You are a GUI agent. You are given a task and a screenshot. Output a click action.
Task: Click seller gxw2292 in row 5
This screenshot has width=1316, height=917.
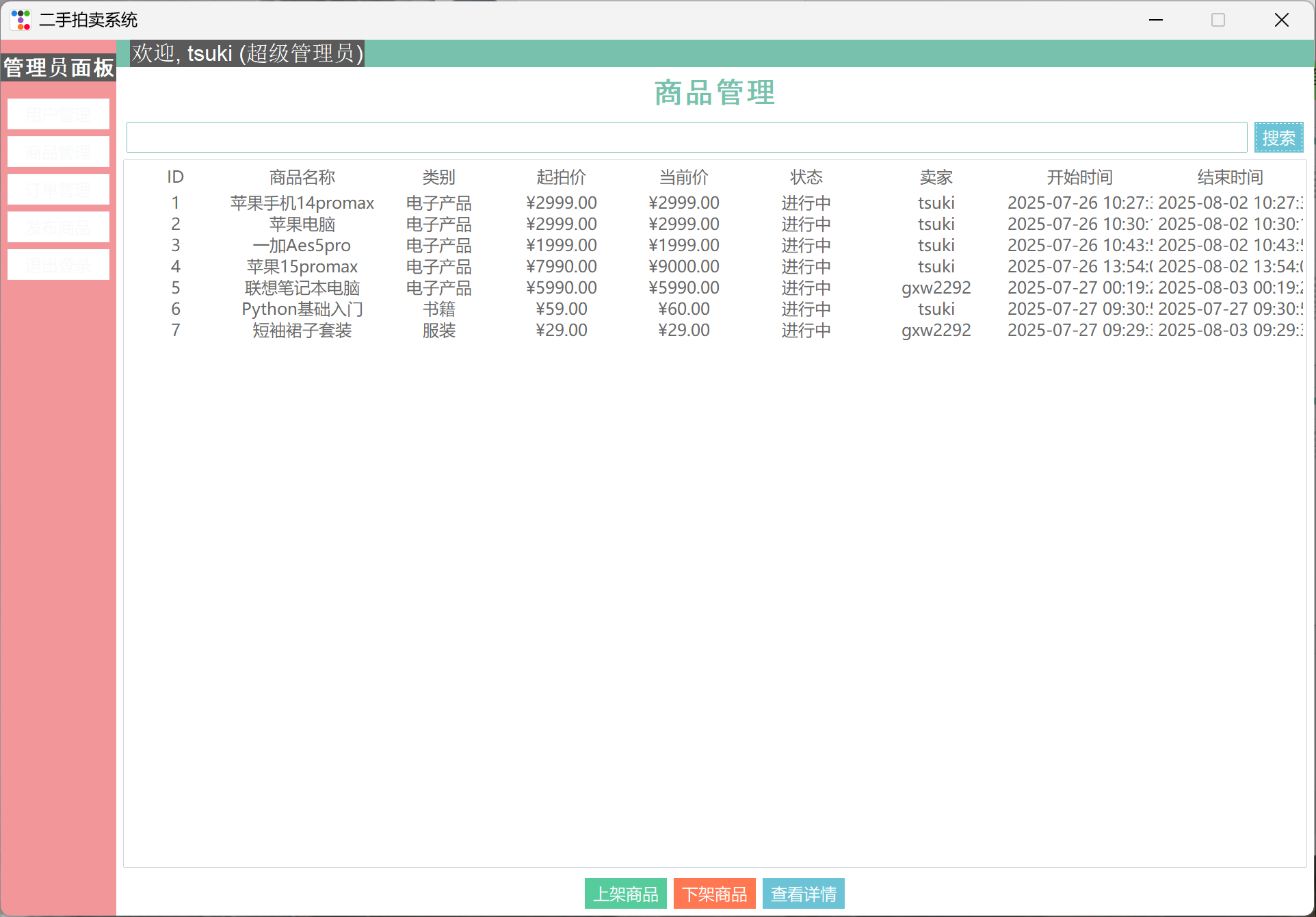pyautogui.click(x=936, y=288)
